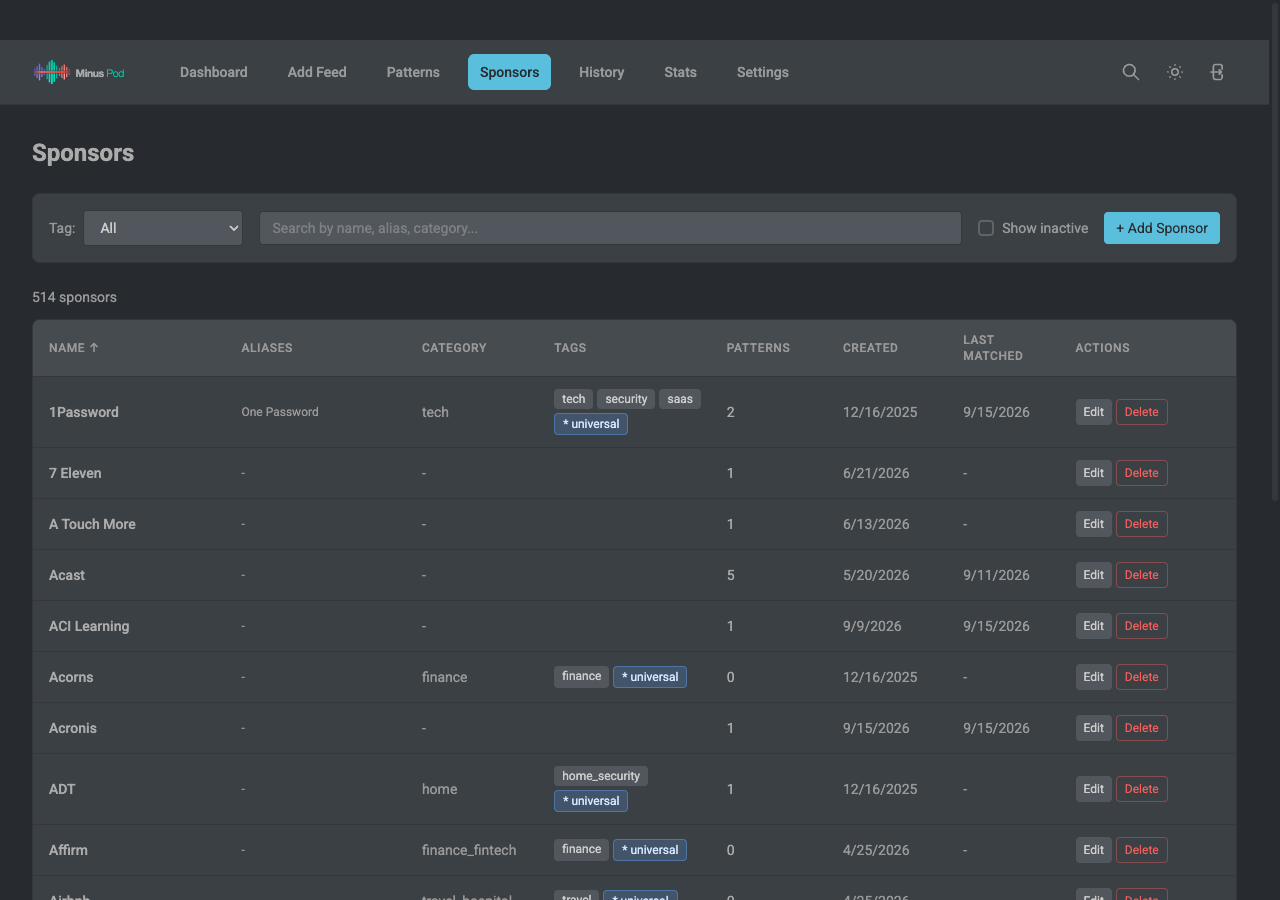Open the Add Feed tab

(x=317, y=72)
